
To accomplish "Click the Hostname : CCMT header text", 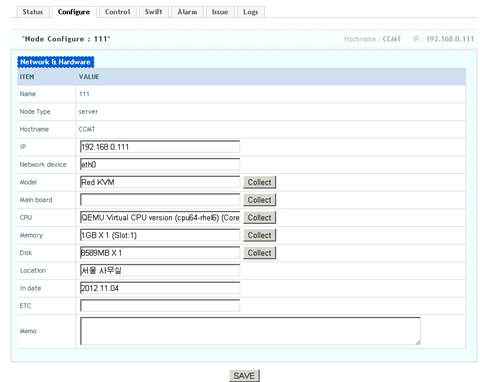I will tap(372, 39).
